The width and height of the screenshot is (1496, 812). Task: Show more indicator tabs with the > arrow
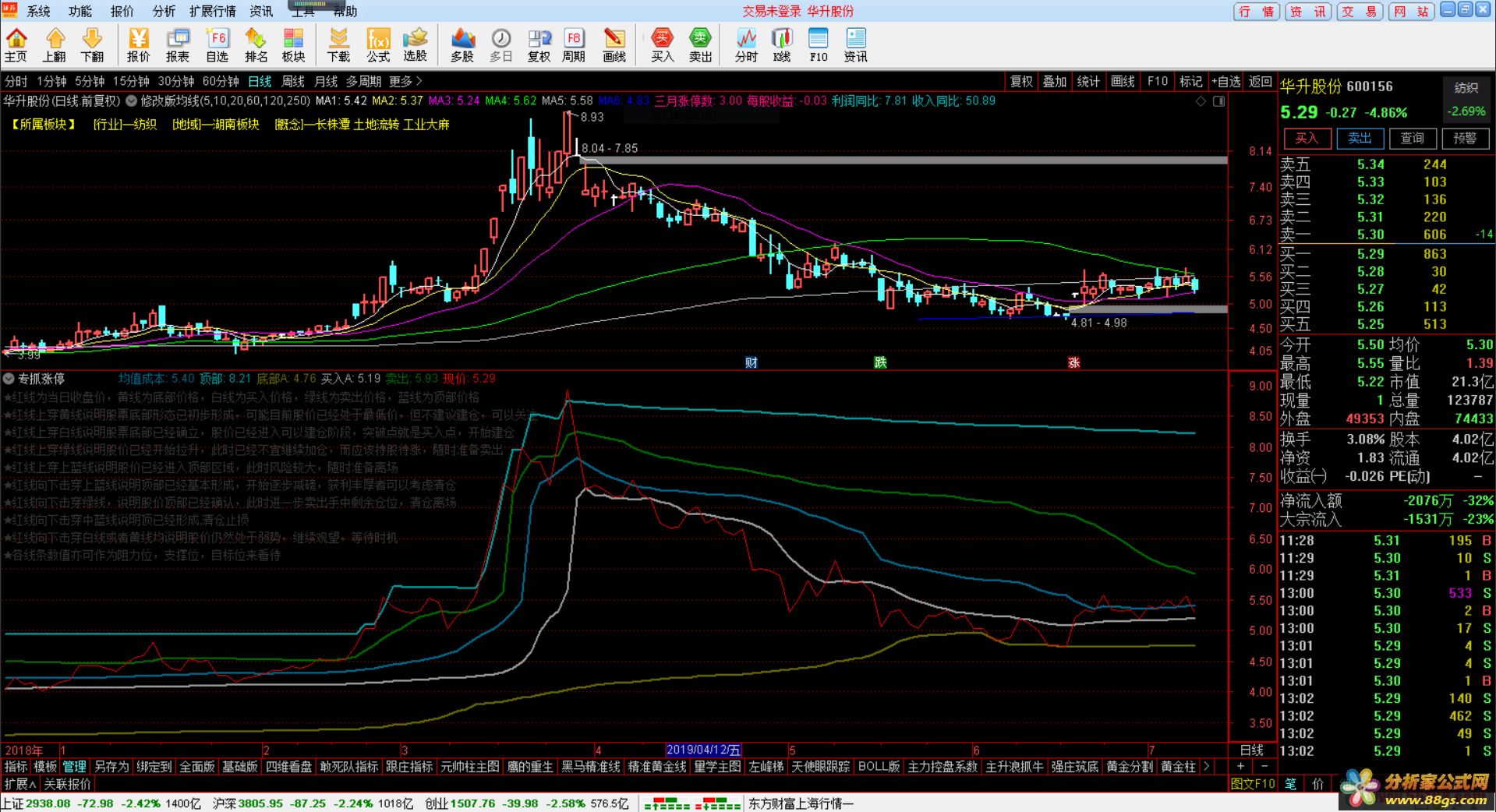point(1206,767)
